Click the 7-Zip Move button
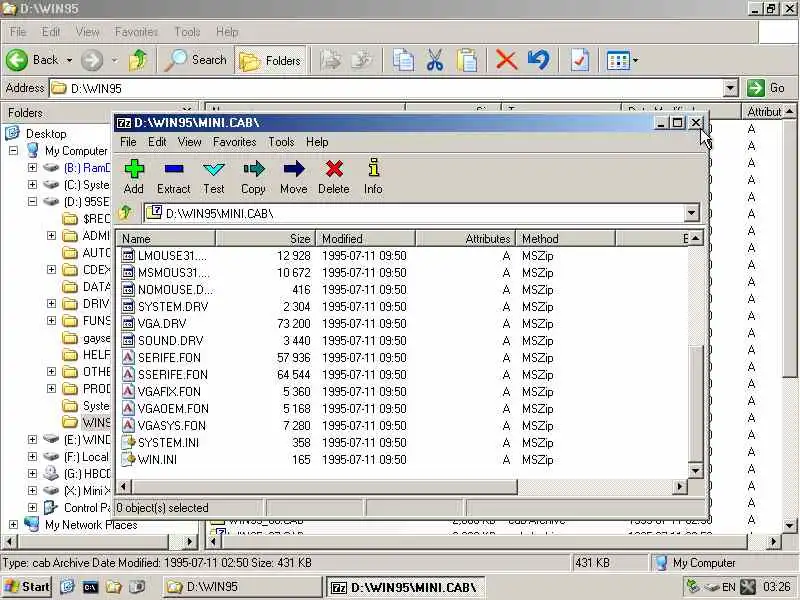Image resolution: width=800 pixels, height=600 pixels. (293, 177)
